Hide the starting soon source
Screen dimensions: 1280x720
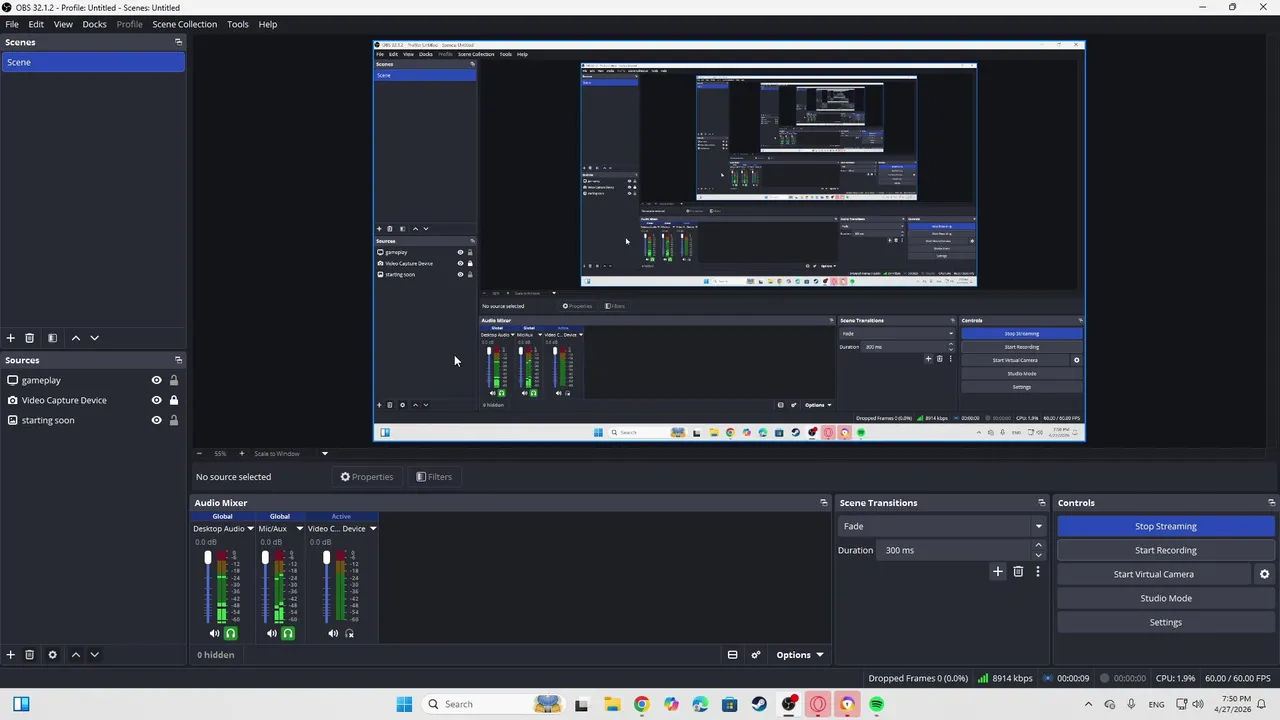click(156, 420)
